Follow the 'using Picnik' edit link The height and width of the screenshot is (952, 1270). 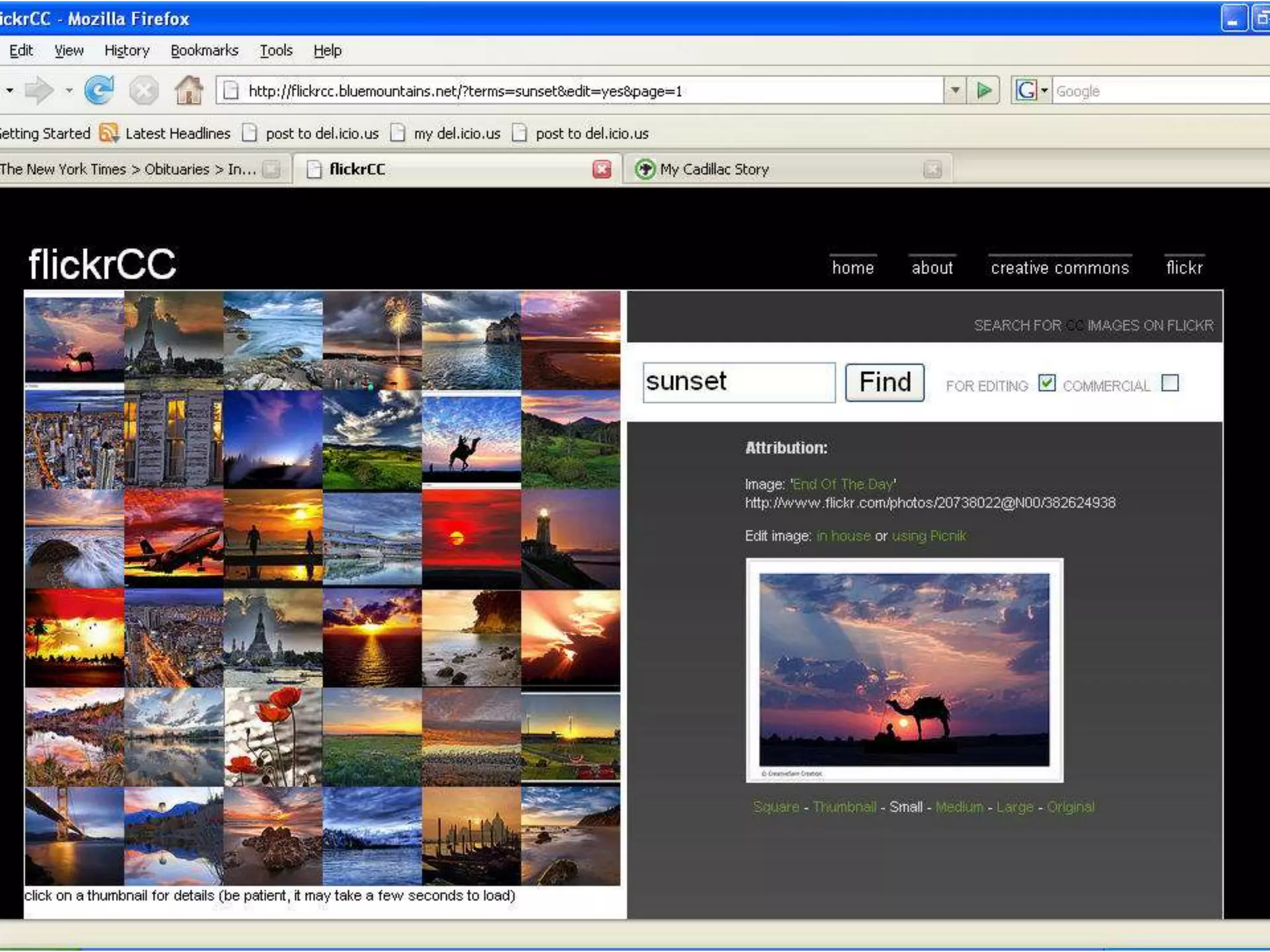[x=928, y=535]
